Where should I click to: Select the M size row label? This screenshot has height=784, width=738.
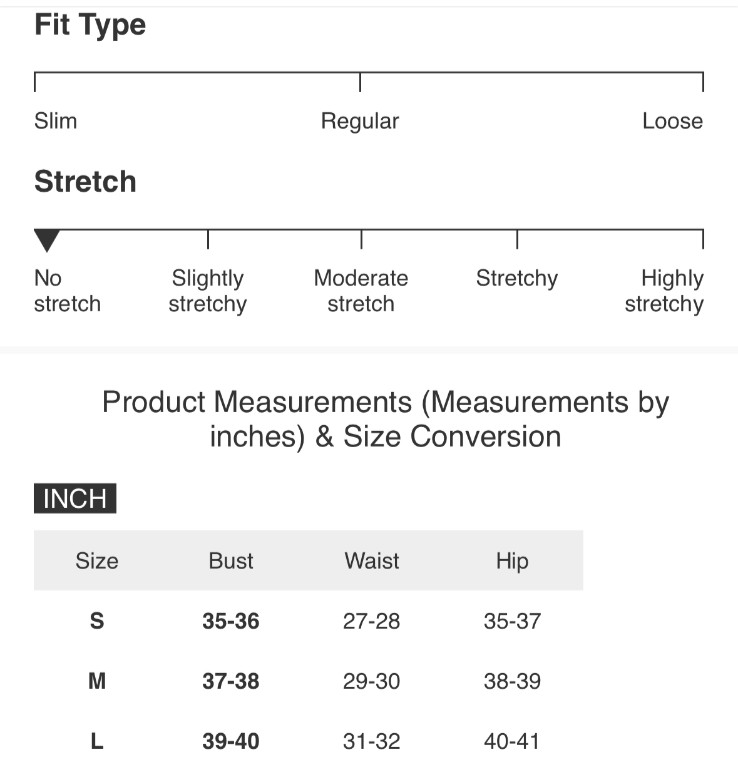point(97,681)
